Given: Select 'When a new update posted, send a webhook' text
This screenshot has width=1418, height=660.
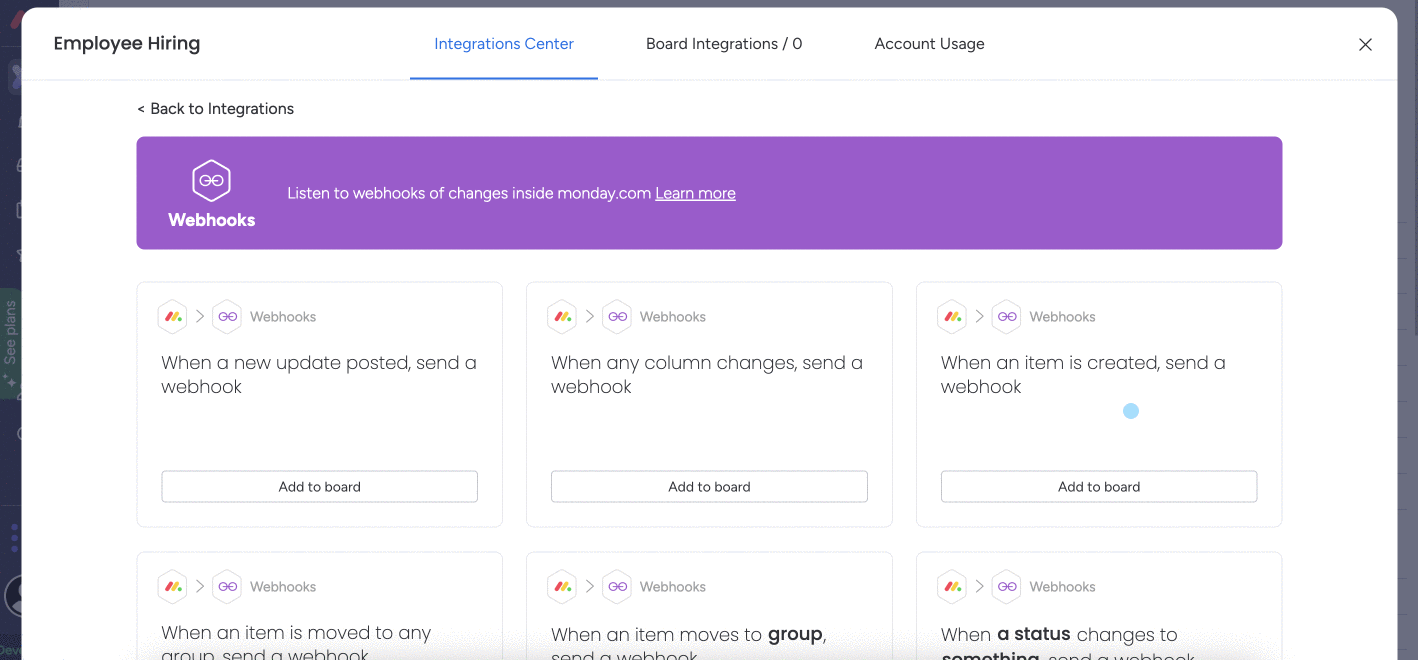Looking at the screenshot, I should (319, 375).
